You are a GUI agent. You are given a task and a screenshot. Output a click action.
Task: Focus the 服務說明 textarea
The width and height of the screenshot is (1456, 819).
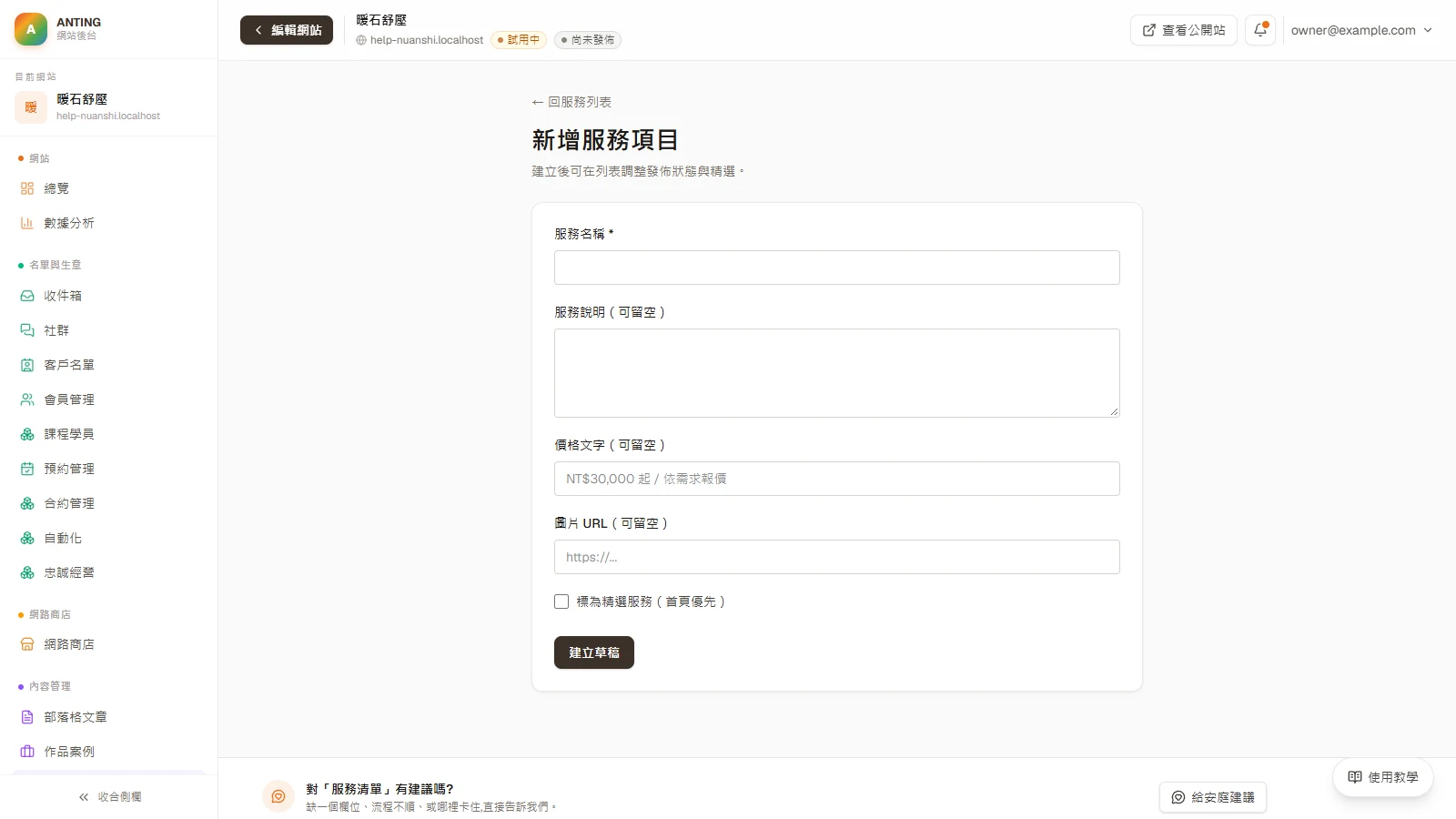(x=837, y=373)
